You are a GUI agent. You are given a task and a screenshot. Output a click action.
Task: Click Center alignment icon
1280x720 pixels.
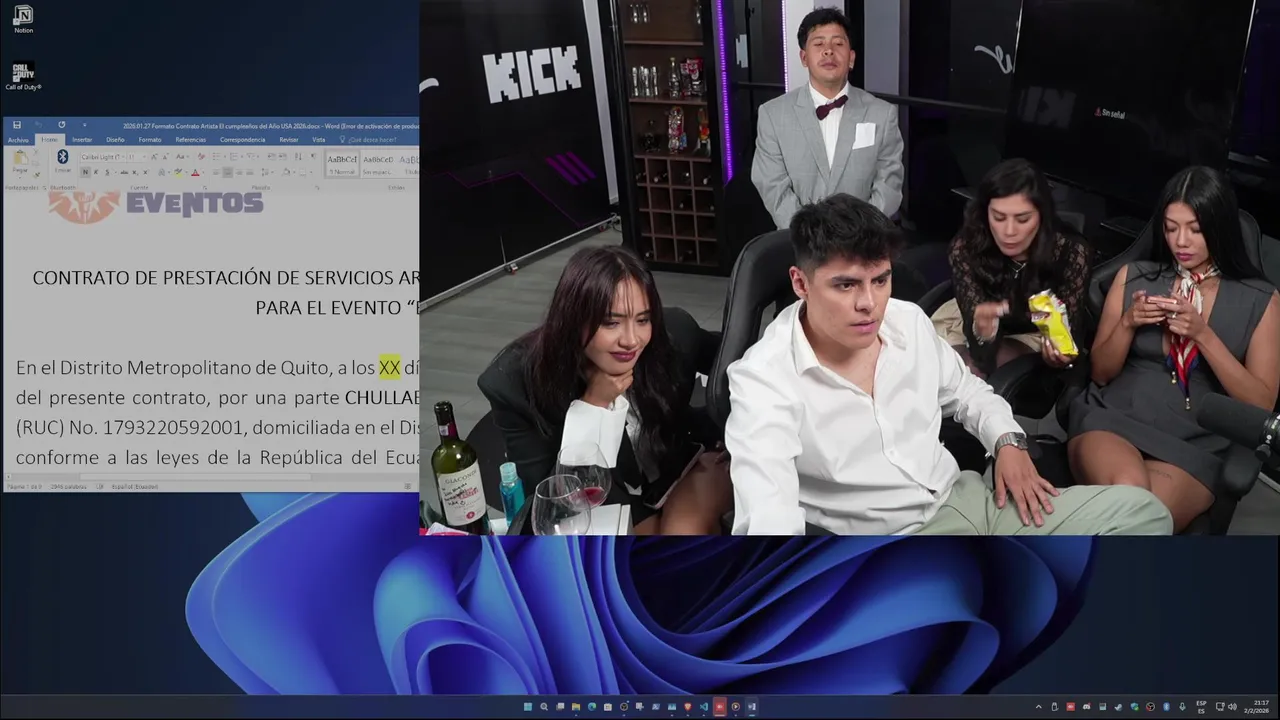pos(227,172)
